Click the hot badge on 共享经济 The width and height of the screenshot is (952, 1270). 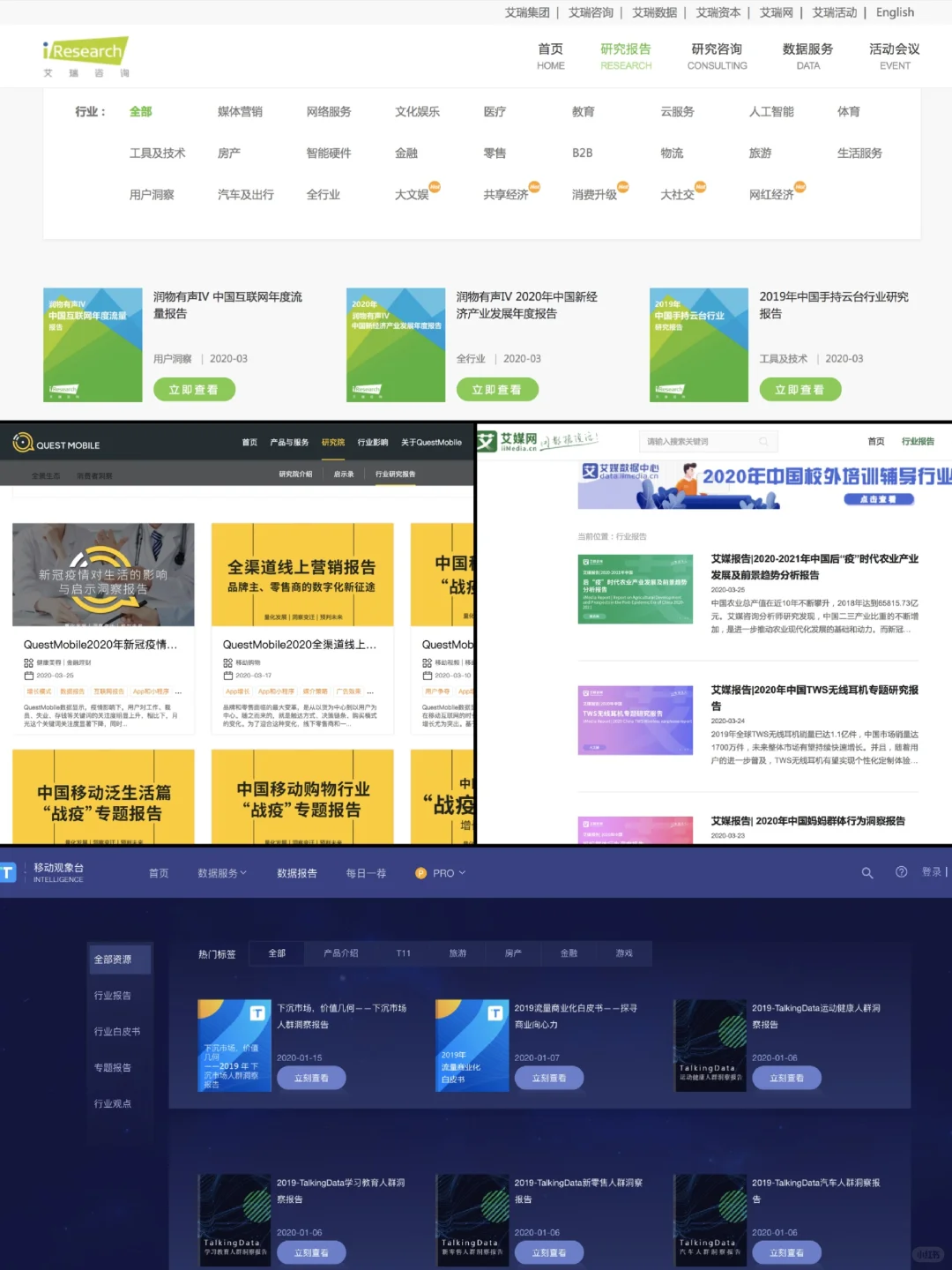point(534,187)
